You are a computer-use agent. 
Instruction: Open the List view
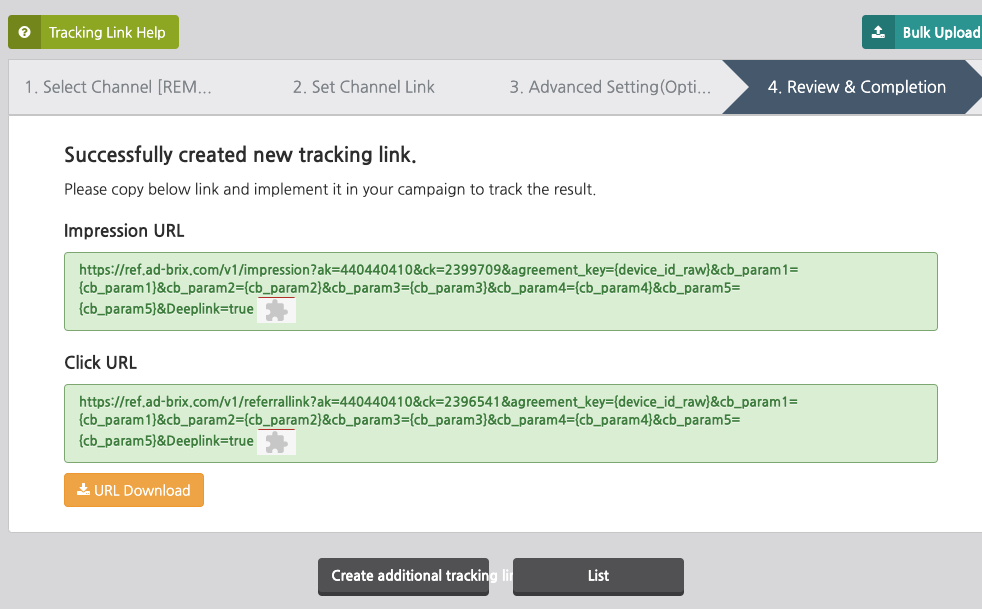[x=598, y=576]
